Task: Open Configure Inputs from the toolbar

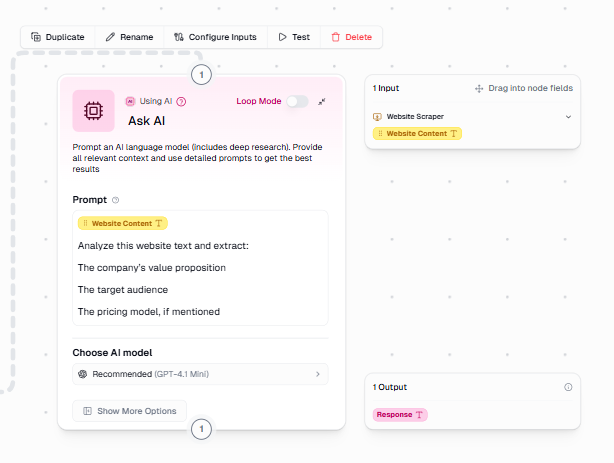Action: point(214,37)
